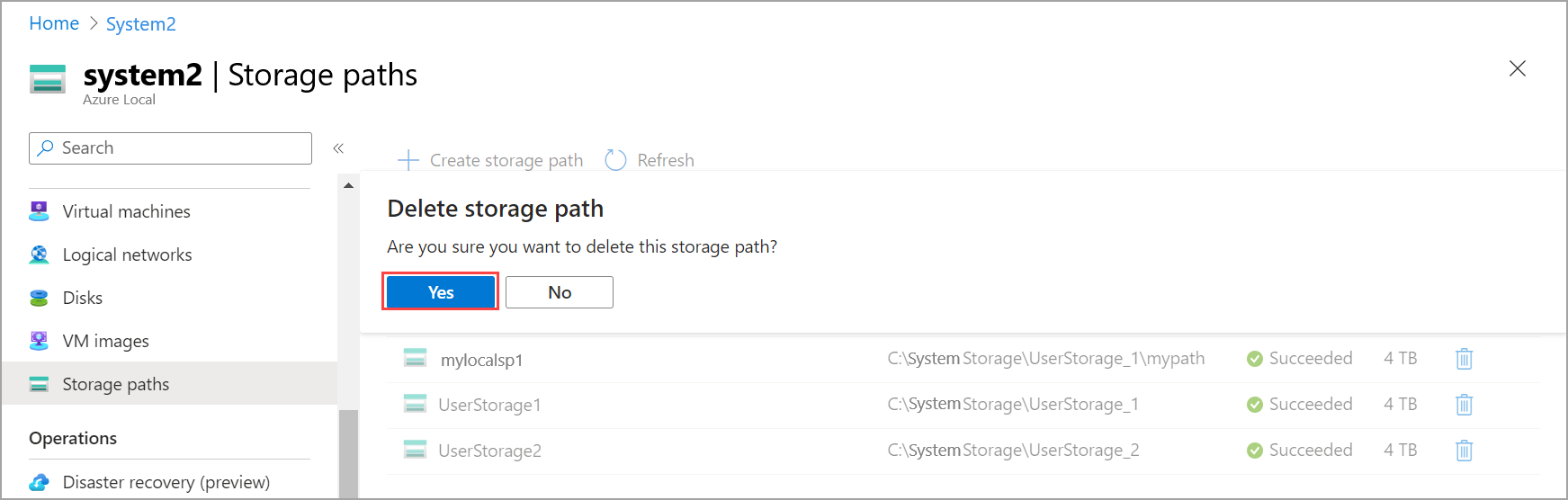Click the trash icon for UserStorage2

pyautogui.click(x=1464, y=451)
